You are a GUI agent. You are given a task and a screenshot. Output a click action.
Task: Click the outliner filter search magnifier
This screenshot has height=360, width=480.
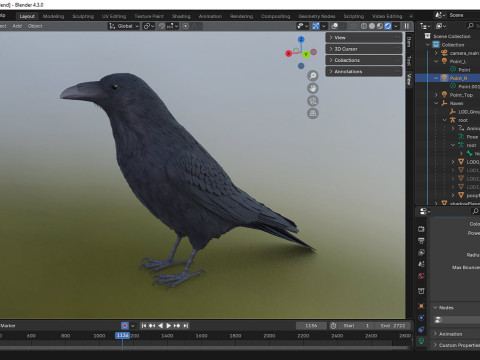(x=470, y=26)
